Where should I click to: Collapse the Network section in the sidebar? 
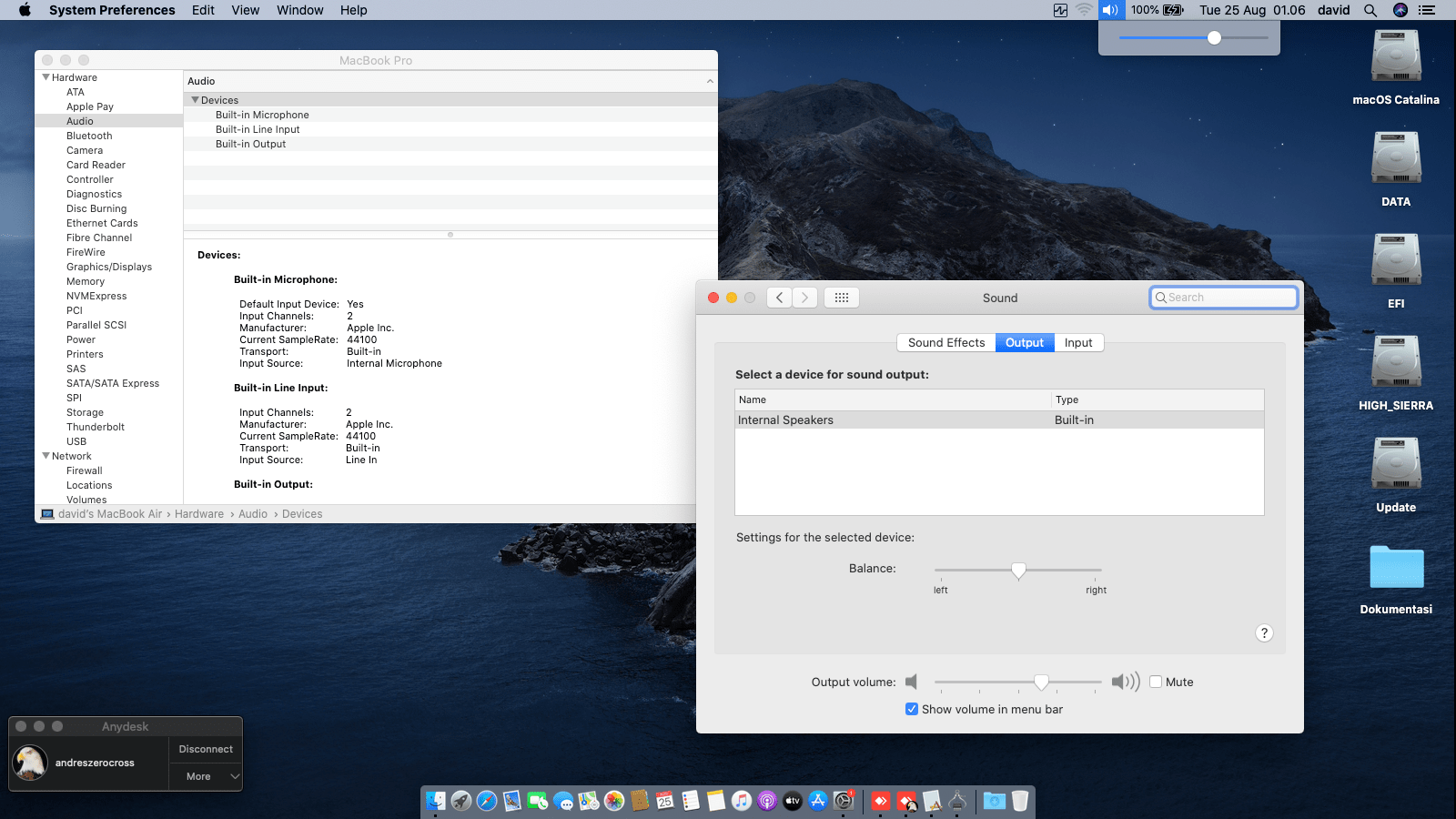point(45,456)
